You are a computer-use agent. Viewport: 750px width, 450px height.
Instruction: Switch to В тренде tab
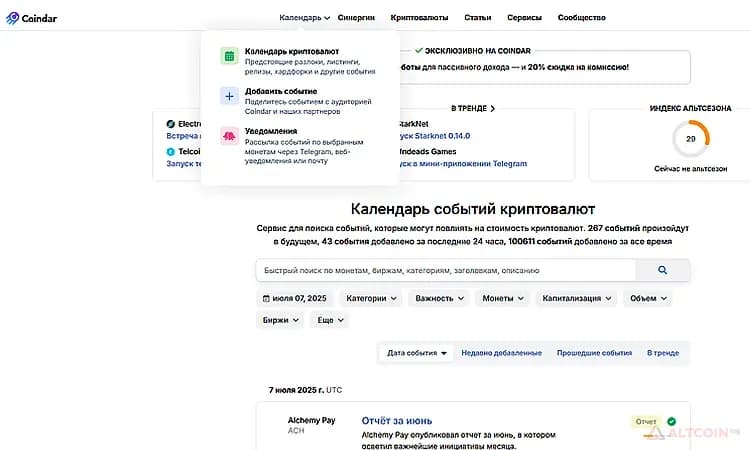point(663,353)
